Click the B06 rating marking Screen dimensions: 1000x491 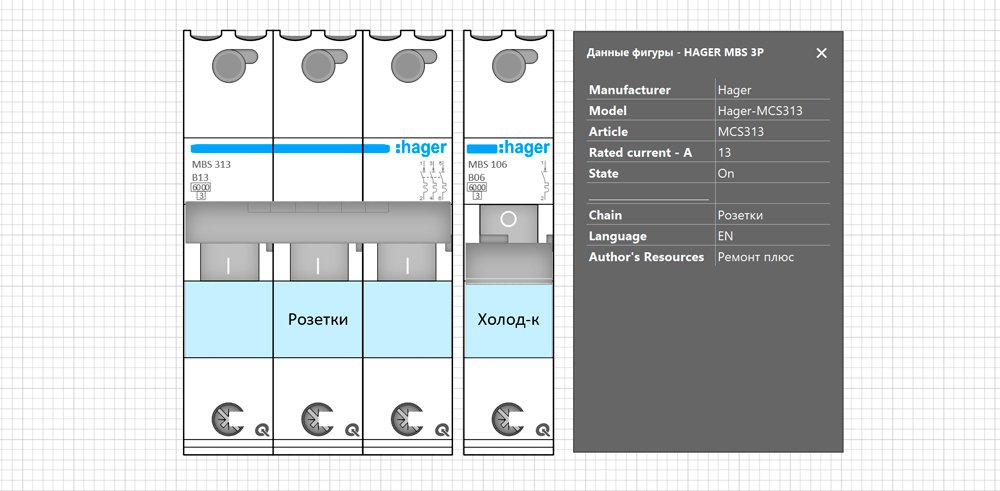[x=476, y=177]
